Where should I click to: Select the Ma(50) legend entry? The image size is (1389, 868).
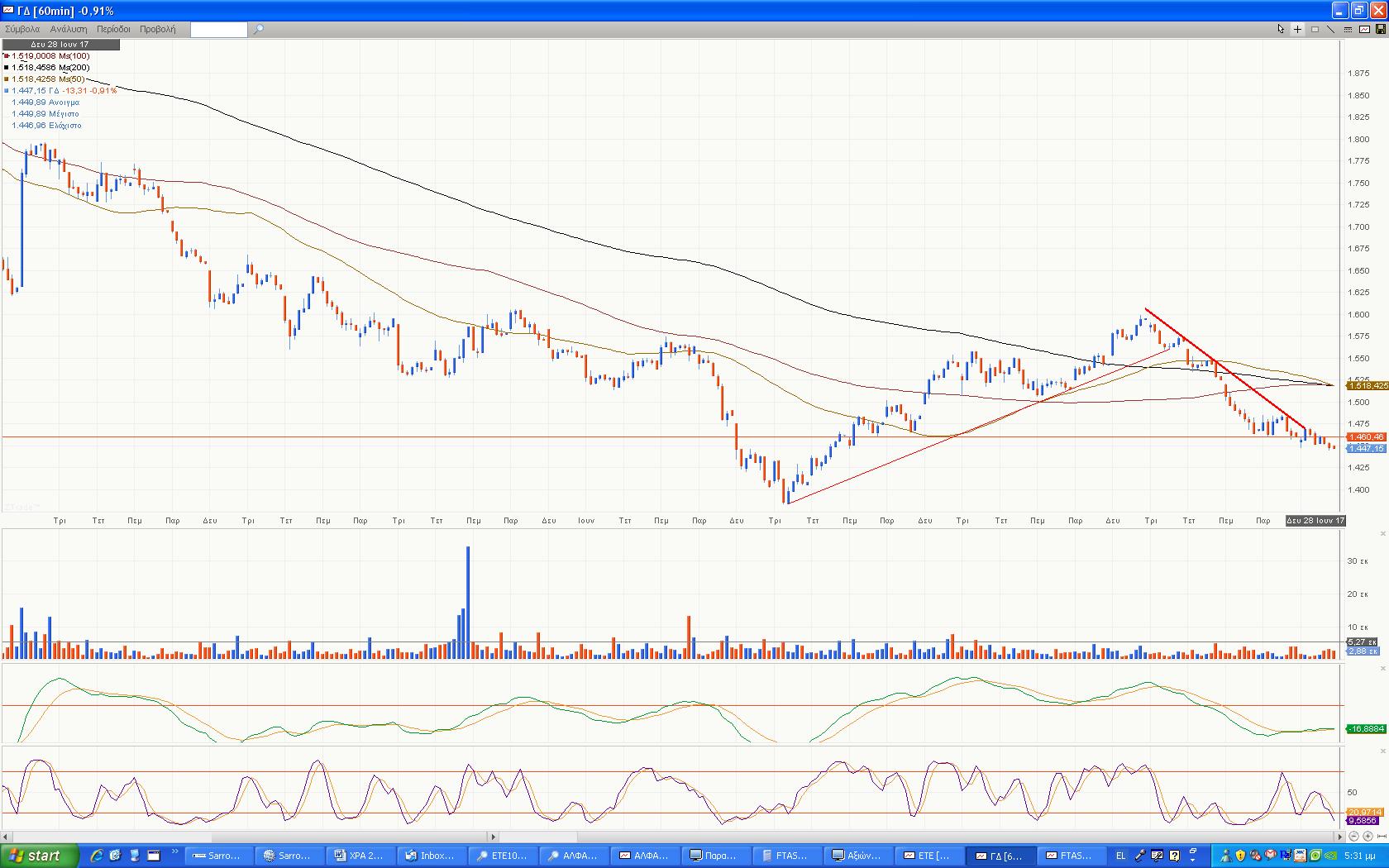coord(48,79)
